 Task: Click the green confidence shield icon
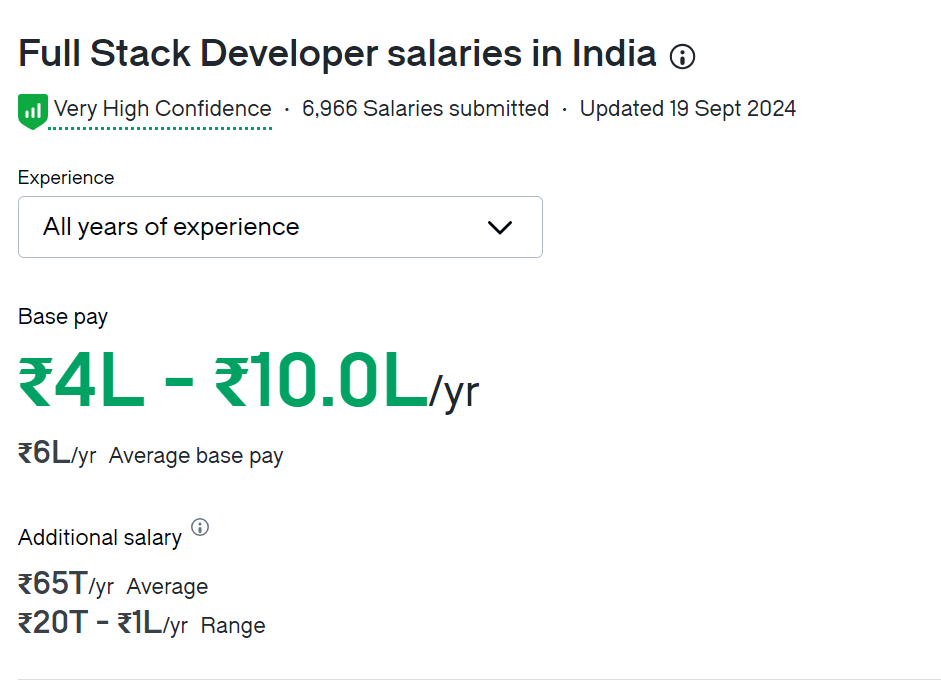[x=32, y=110]
